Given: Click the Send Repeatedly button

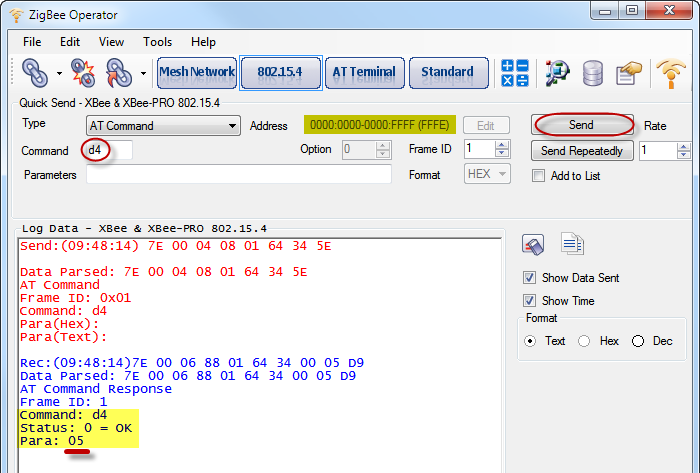Looking at the screenshot, I should (582, 151).
